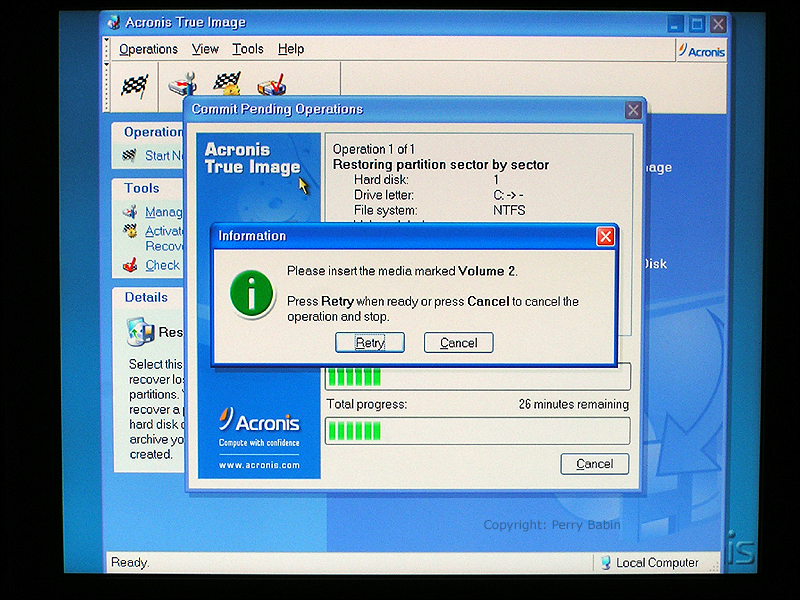Click the archive check toolbar icon with red checkmark

(x=271, y=84)
